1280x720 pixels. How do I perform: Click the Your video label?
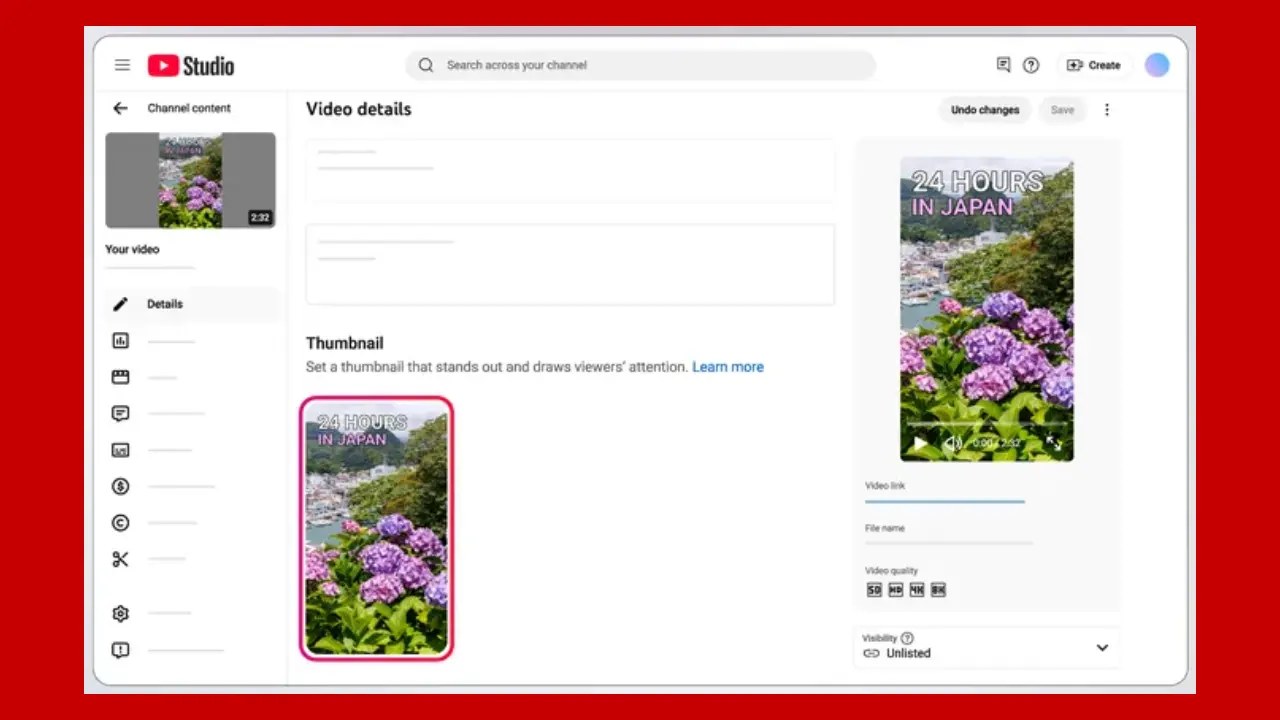point(132,249)
